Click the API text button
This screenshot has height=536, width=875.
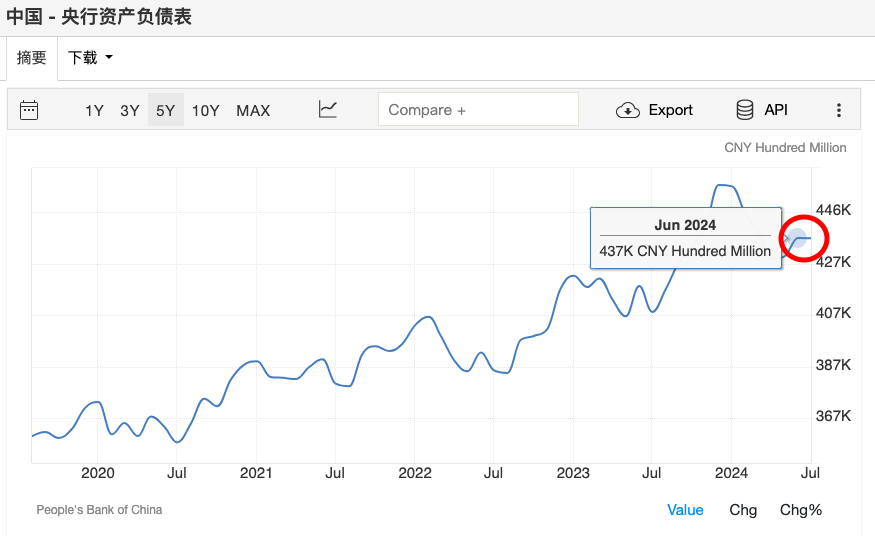[776, 110]
